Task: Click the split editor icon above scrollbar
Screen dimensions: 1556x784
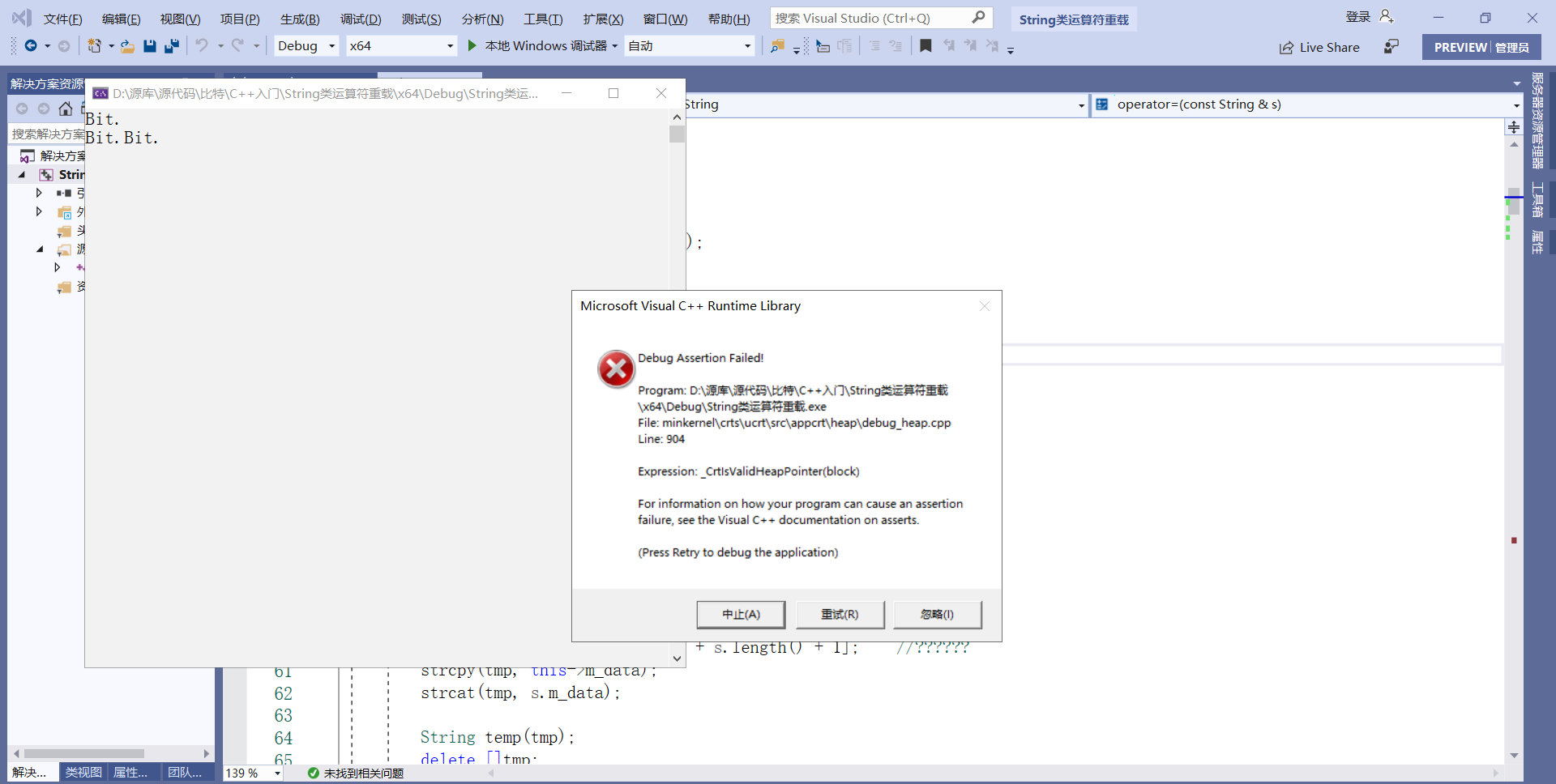Action: pyautogui.click(x=1514, y=127)
